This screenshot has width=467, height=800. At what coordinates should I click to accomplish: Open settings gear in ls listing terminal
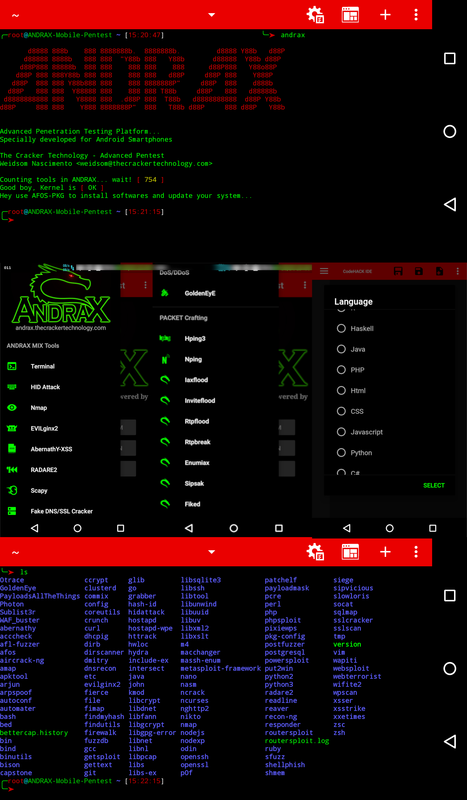(315, 552)
